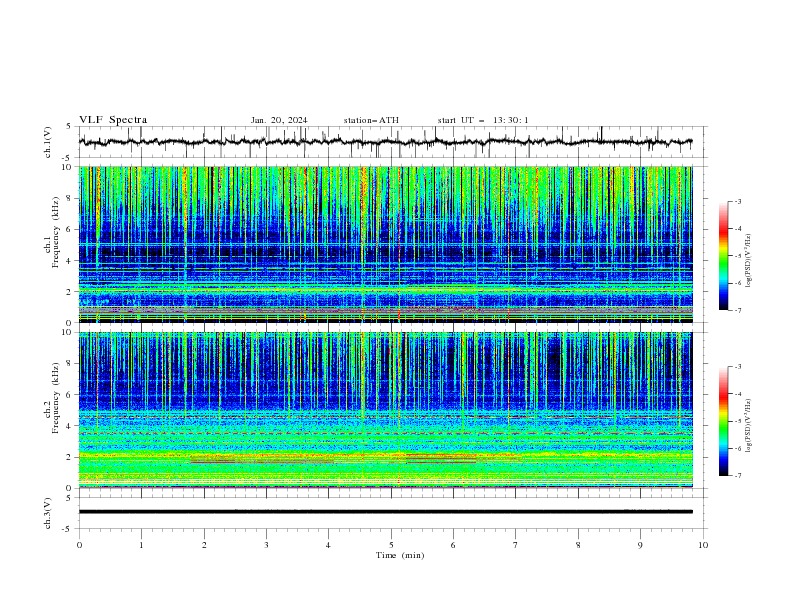
Task: Click the time axis tick label "3"
Action: pos(266,545)
